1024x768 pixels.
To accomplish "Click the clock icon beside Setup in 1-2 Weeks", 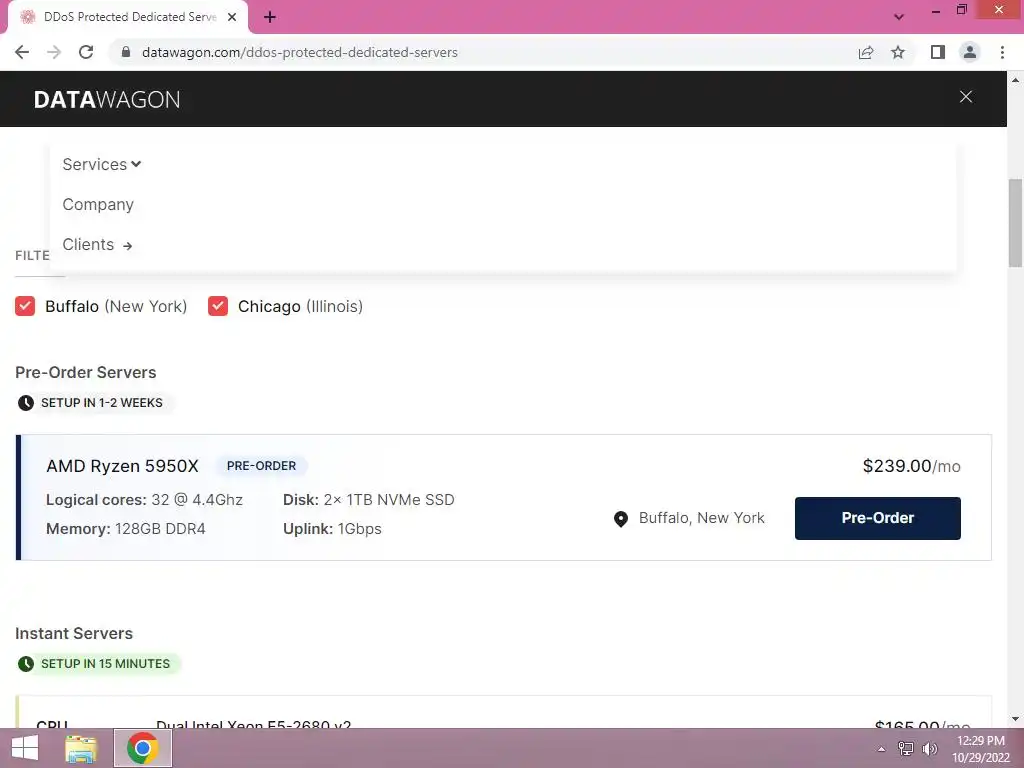I will point(25,403).
